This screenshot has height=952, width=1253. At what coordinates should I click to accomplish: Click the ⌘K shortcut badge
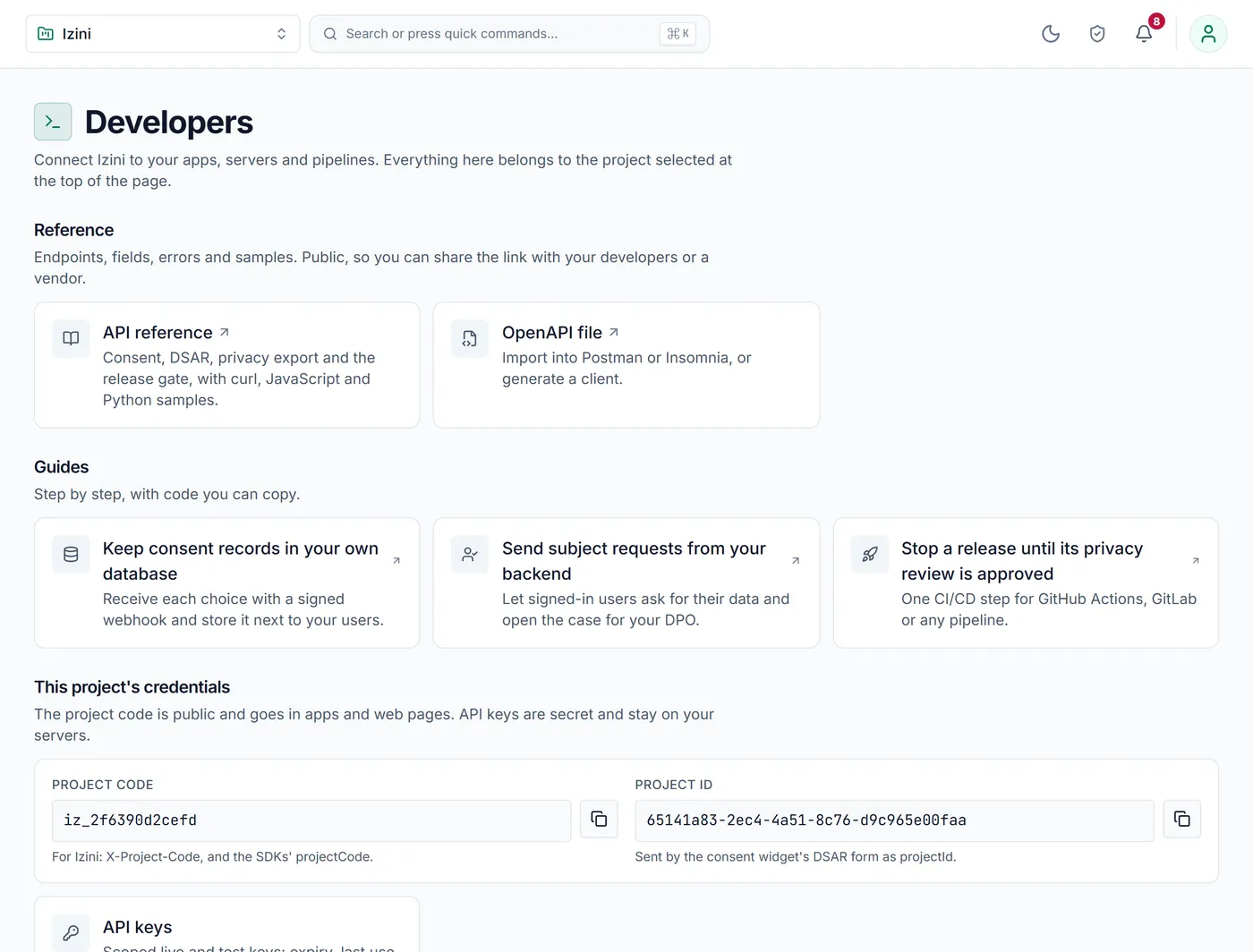(x=678, y=34)
